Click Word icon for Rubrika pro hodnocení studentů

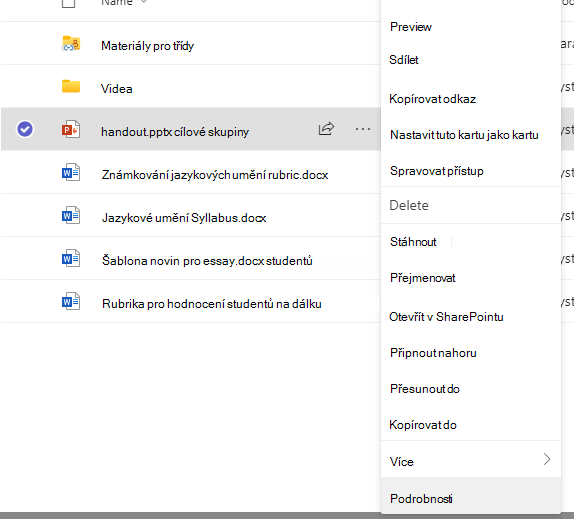[x=71, y=301]
